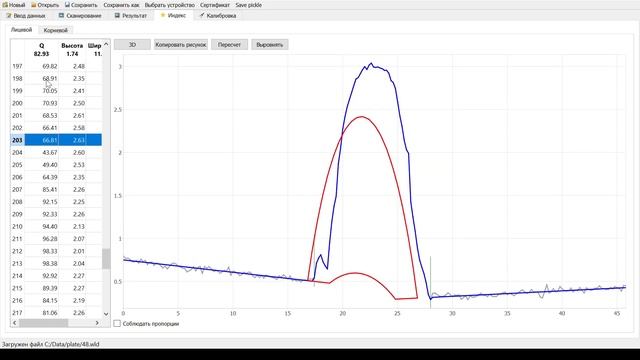
Task: Click the Пересчет button
Action: (x=229, y=44)
